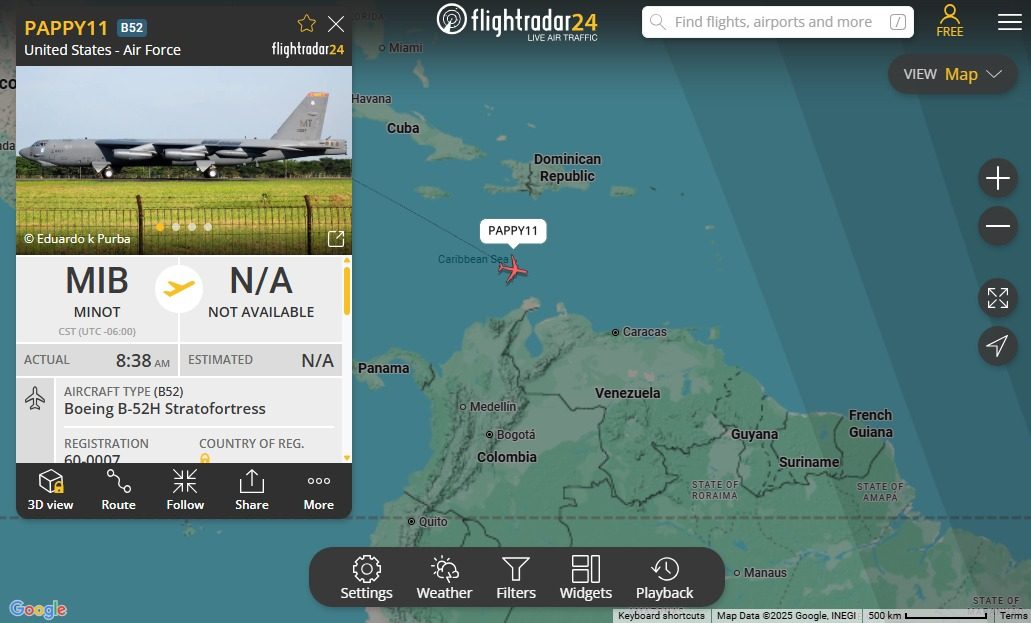Open map Settings gear
This screenshot has width=1031, height=623.
pos(366,578)
